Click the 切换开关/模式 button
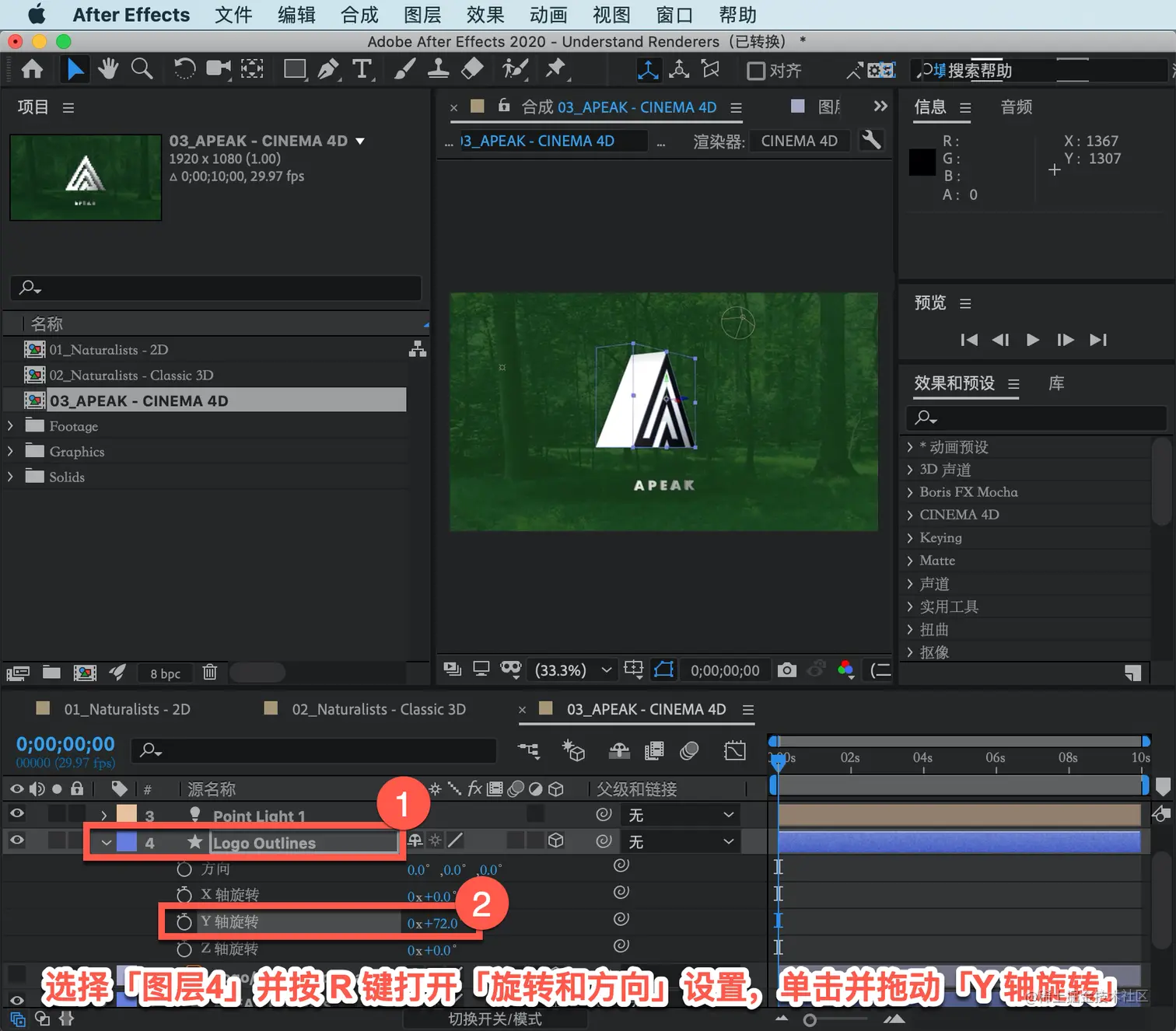Screen dimensions: 1176x1031 [x=495, y=1019]
